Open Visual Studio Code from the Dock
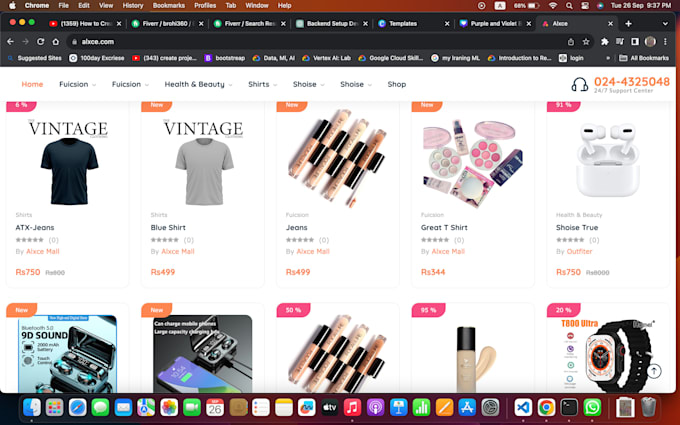 click(x=523, y=407)
